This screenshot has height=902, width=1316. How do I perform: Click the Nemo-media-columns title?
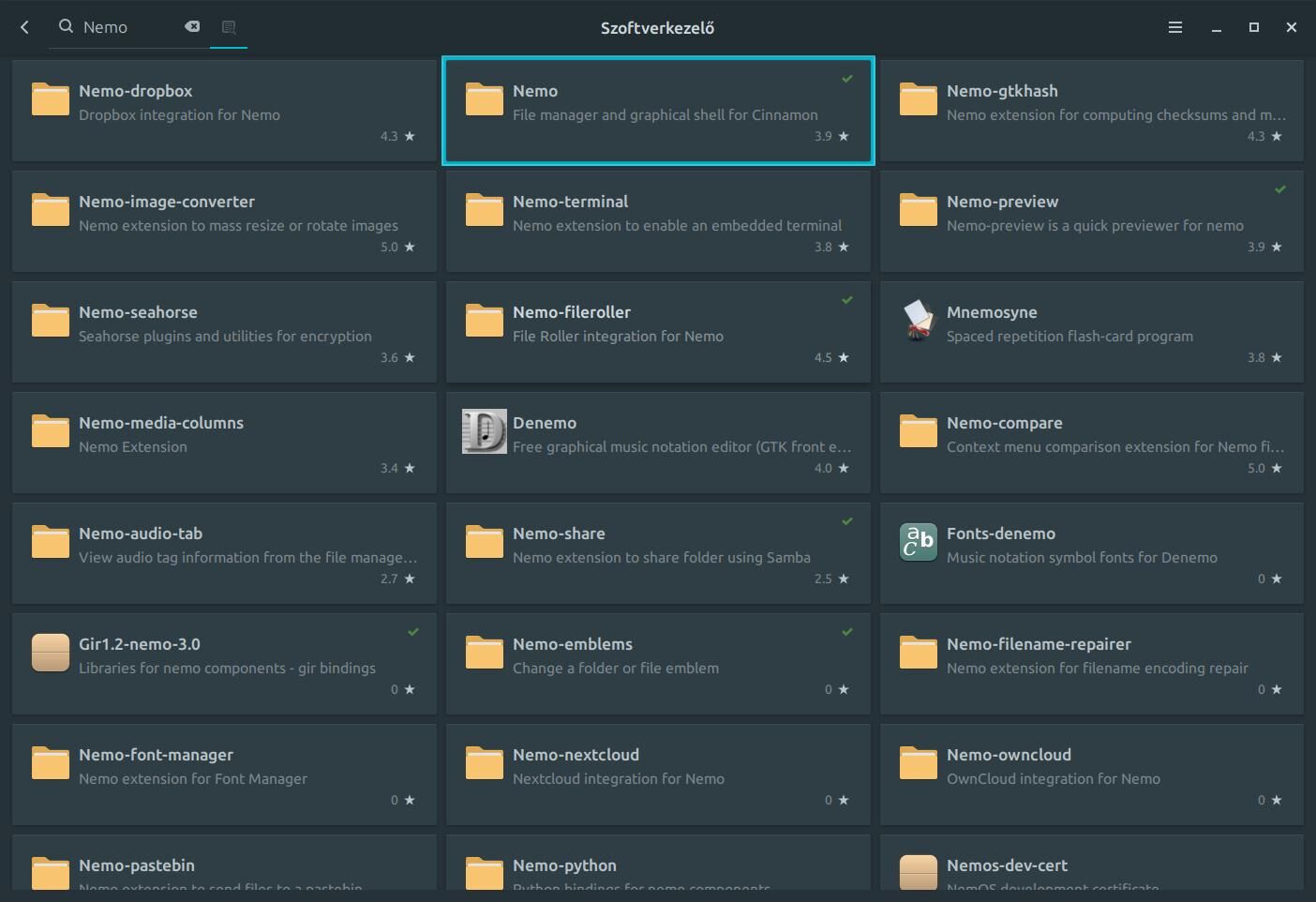click(x=161, y=423)
